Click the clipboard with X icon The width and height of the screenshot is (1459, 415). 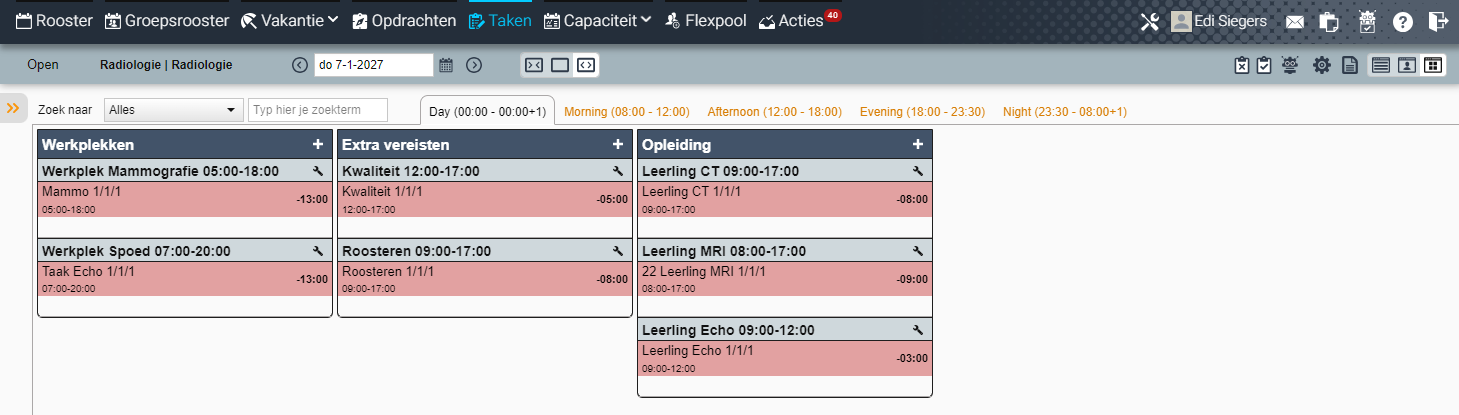click(x=1242, y=65)
